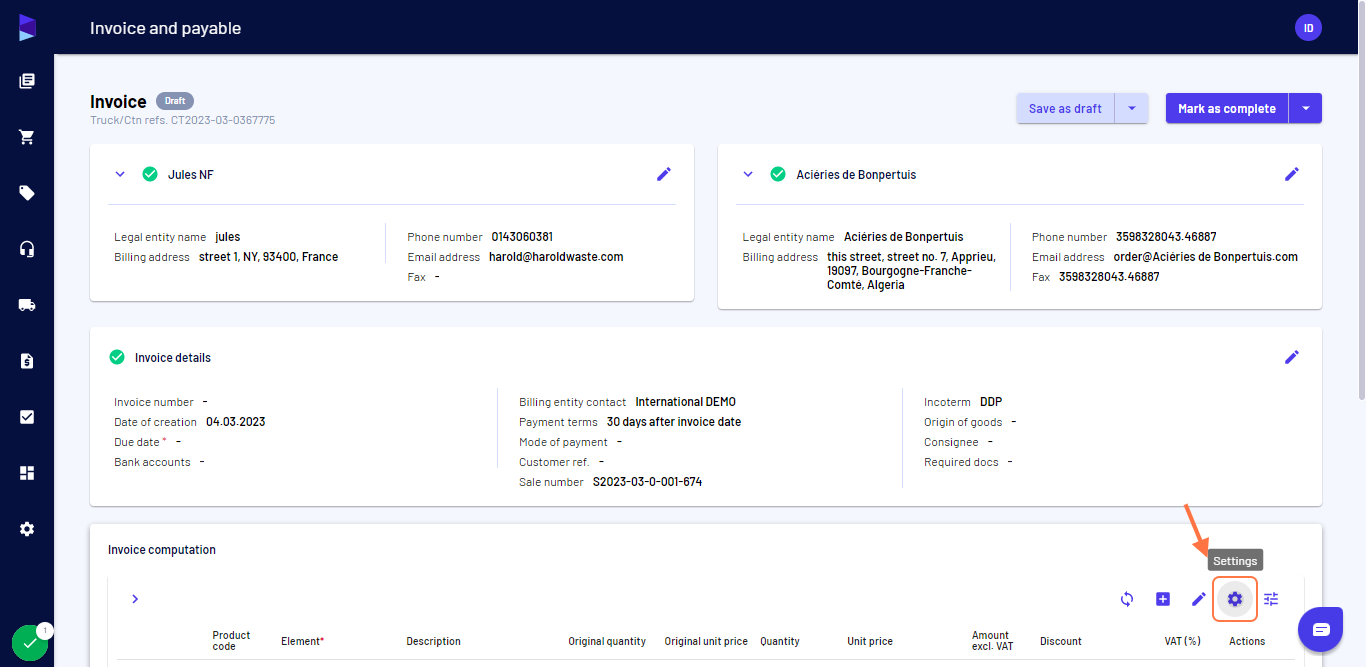Click the email harold@haroldwaste.com
The width and height of the screenshot is (1366, 667).
click(x=556, y=257)
